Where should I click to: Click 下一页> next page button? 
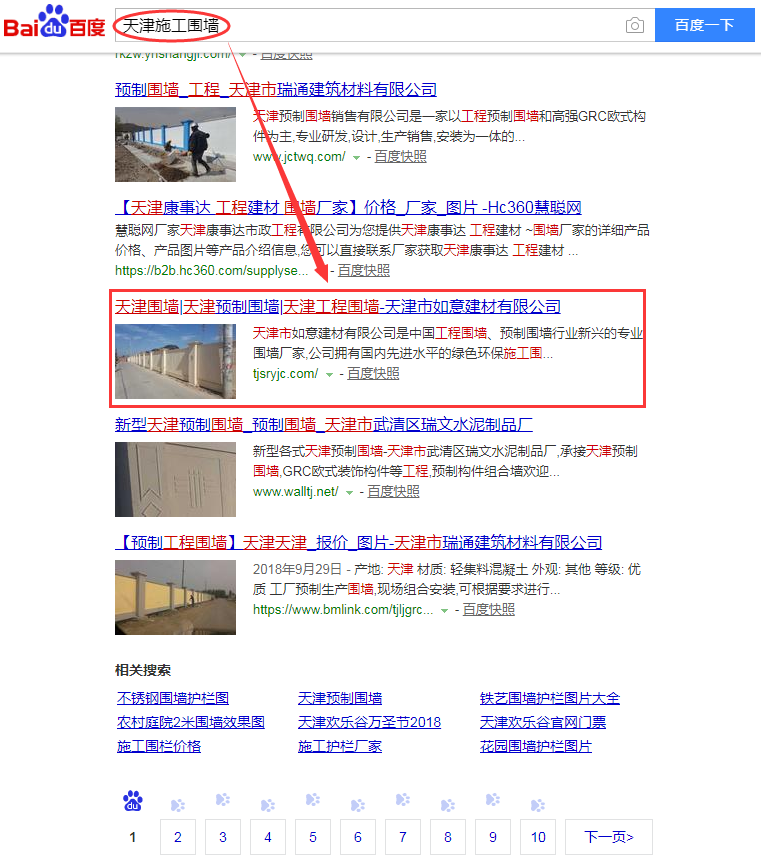[x=609, y=837]
